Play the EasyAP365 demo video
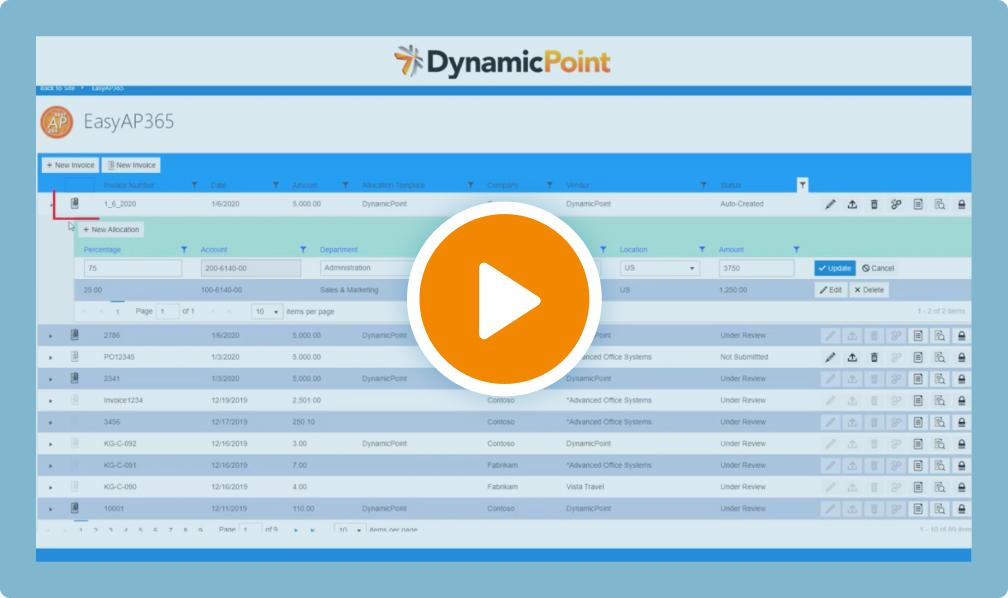Screen dimensions: 1008x598 click(504, 299)
